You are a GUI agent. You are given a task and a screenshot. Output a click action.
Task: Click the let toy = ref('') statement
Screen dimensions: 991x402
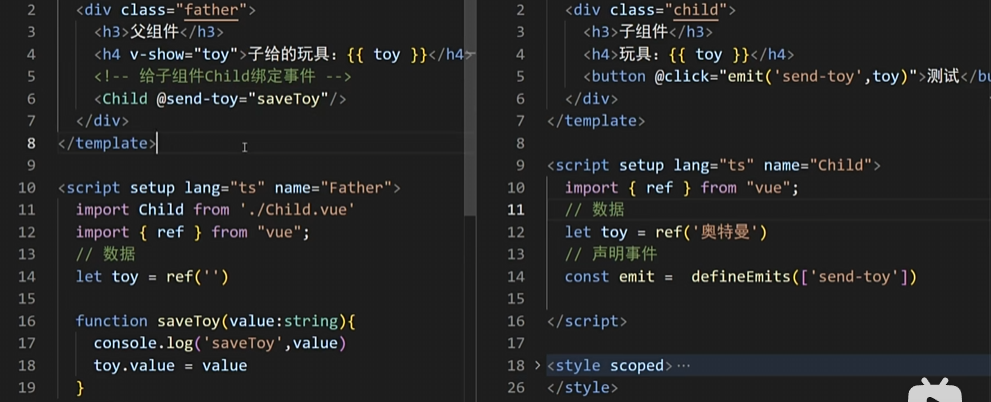coord(152,277)
